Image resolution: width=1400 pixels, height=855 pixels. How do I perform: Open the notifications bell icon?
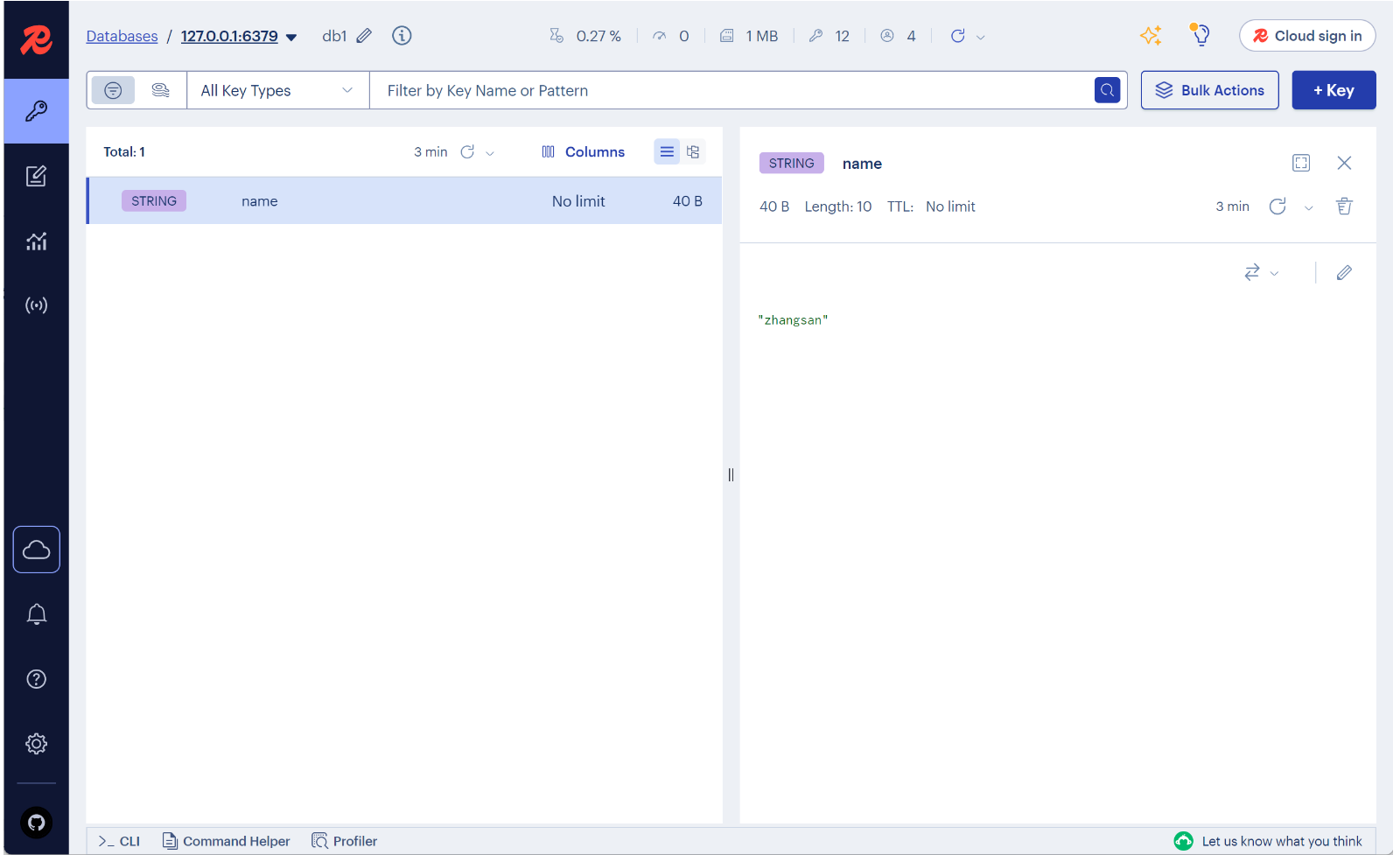coord(36,614)
